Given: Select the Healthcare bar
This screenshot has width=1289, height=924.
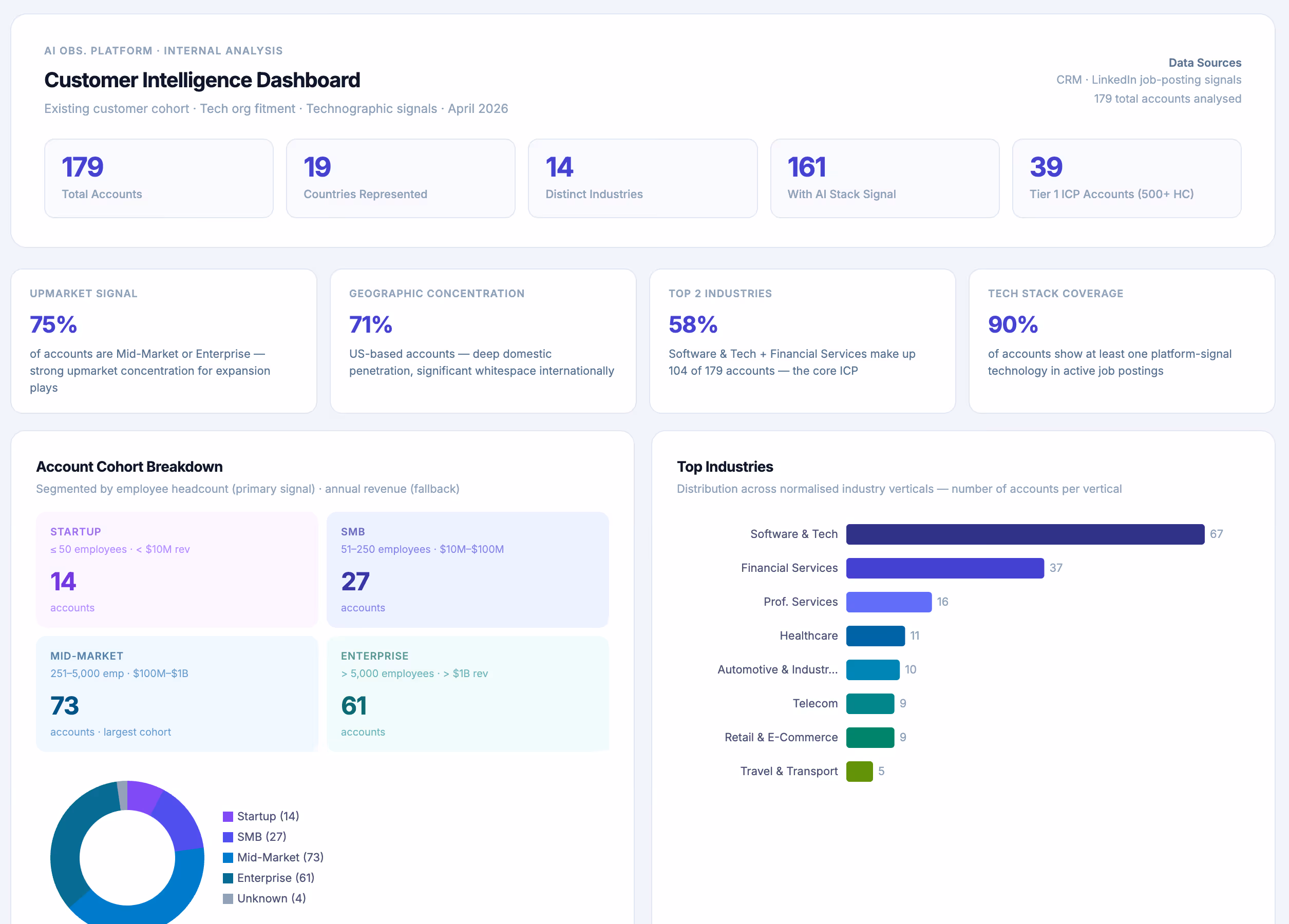Looking at the screenshot, I should [x=875, y=636].
